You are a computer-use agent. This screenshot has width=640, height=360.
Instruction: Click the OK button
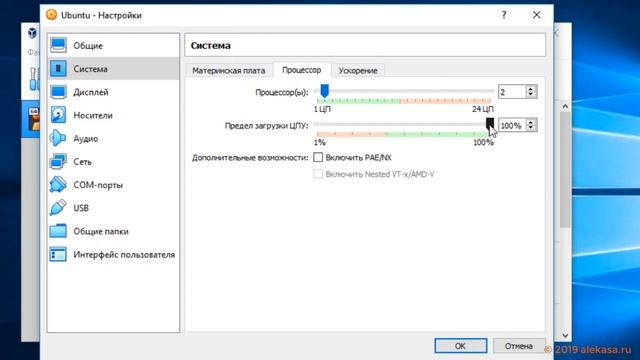460,346
